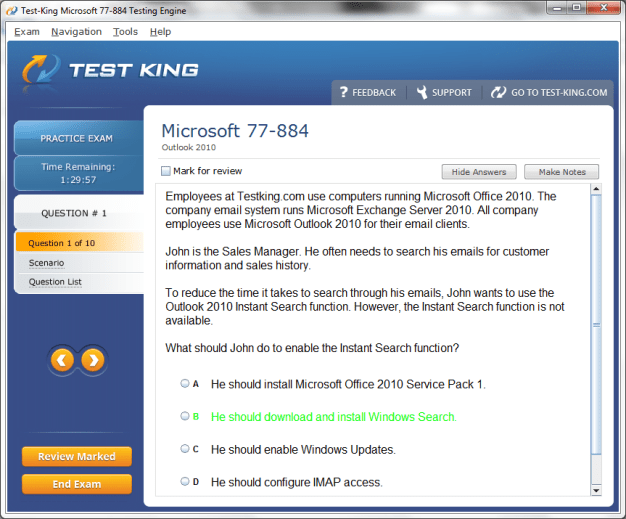Click the Time Remaining 1:29:57 display

78,173
